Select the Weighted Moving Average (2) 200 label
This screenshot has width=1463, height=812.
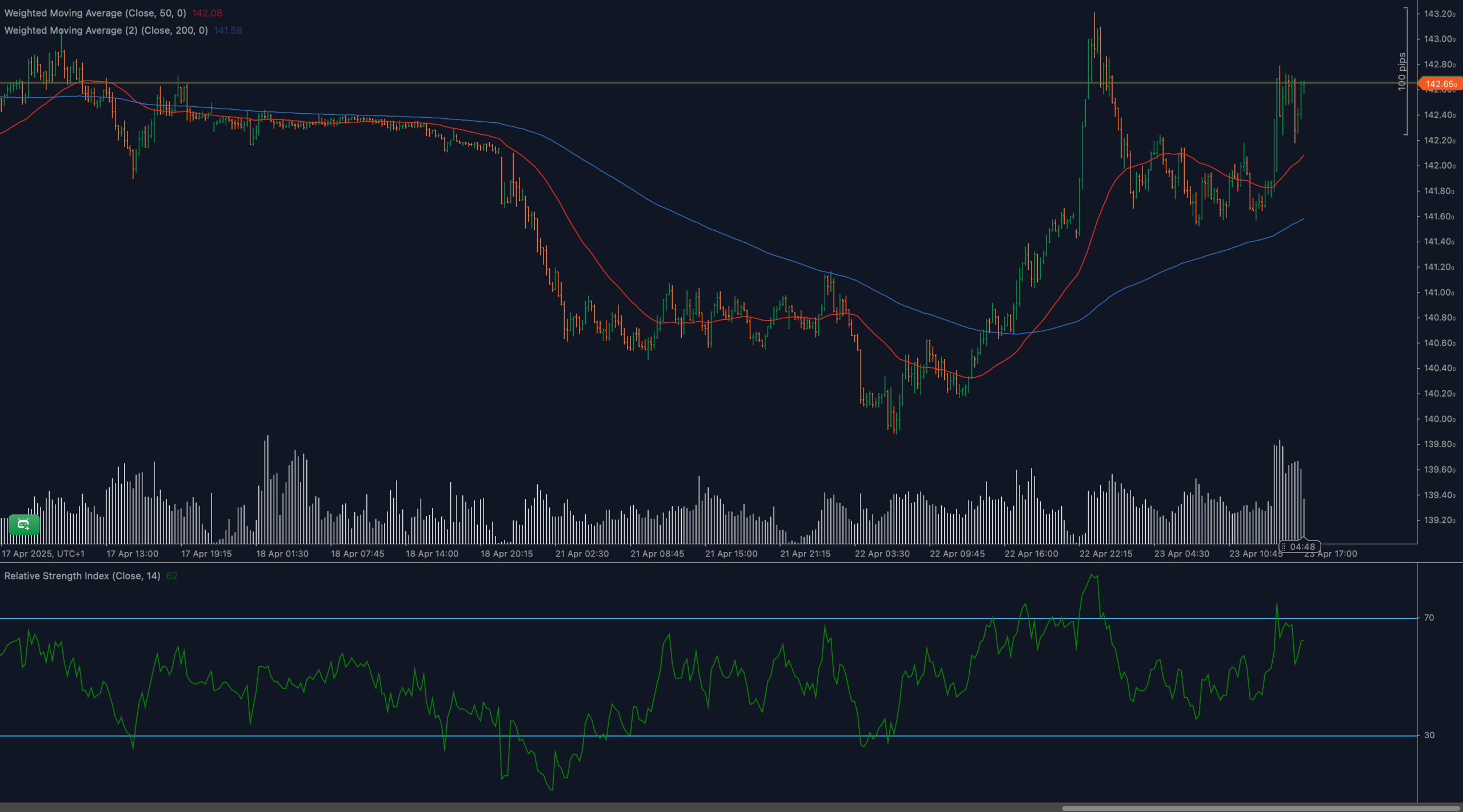pyautogui.click(x=106, y=30)
